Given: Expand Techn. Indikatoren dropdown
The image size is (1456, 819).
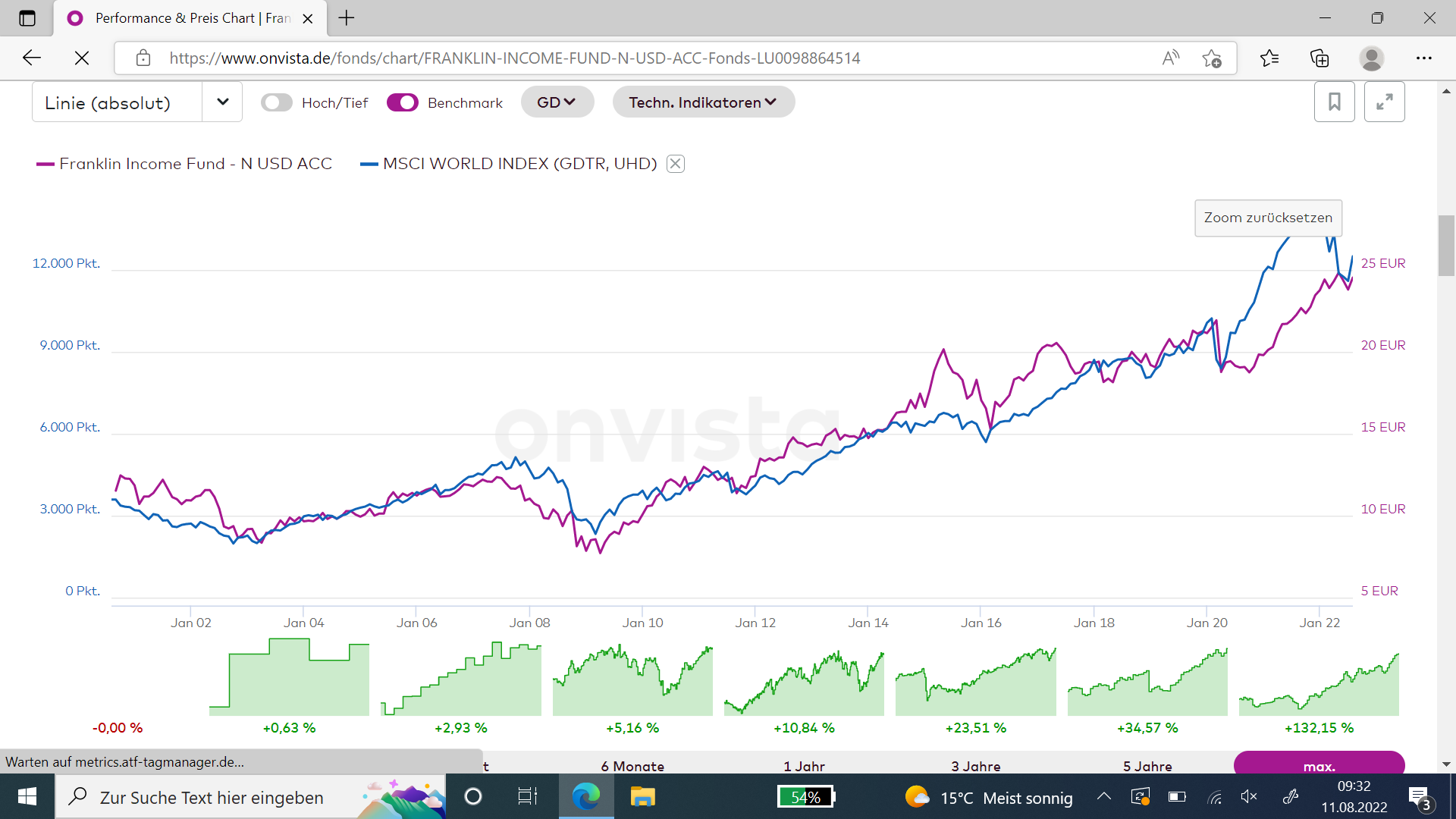Looking at the screenshot, I should click(x=703, y=102).
